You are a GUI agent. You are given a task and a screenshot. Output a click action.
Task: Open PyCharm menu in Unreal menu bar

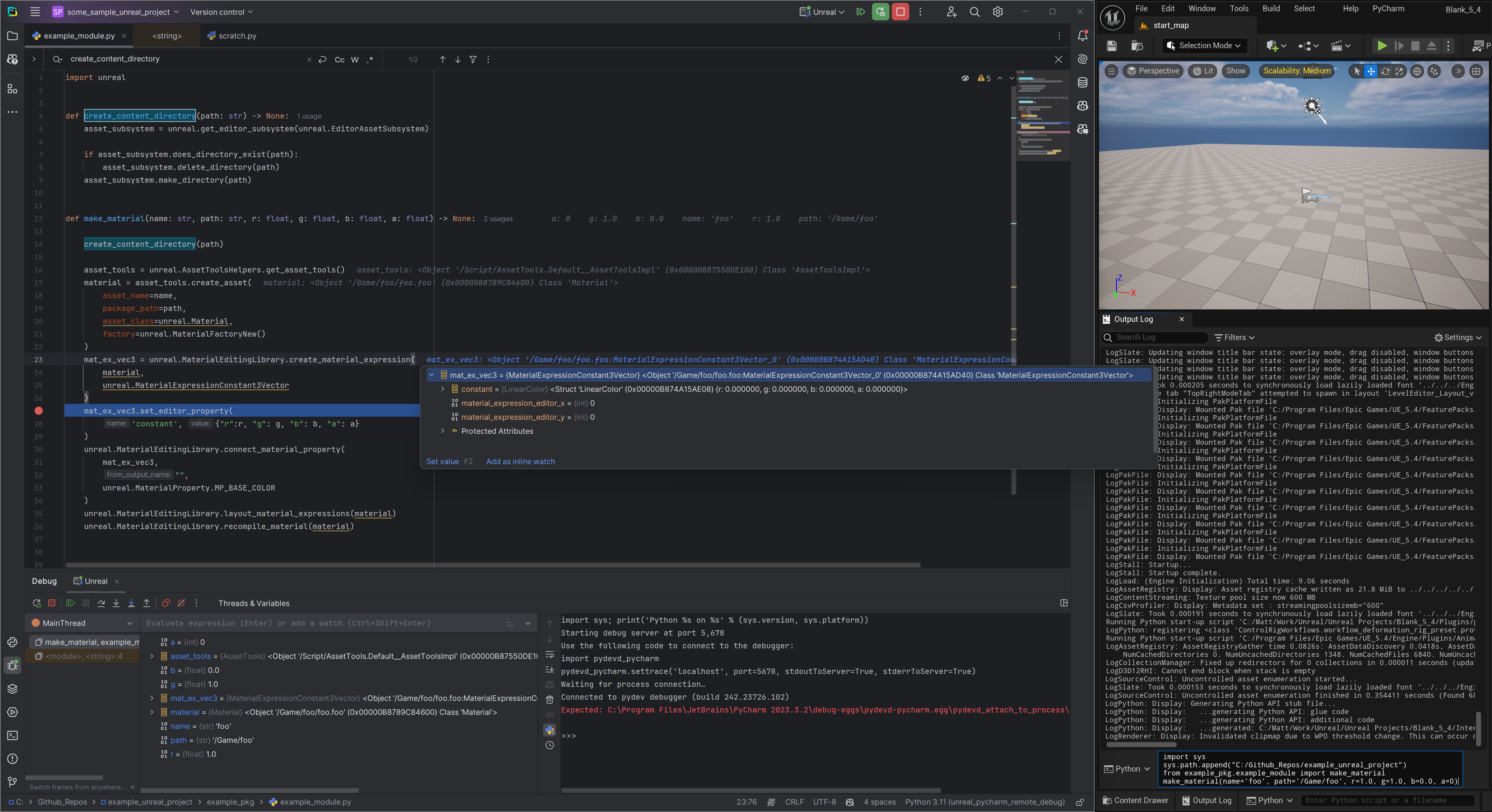coord(1388,9)
